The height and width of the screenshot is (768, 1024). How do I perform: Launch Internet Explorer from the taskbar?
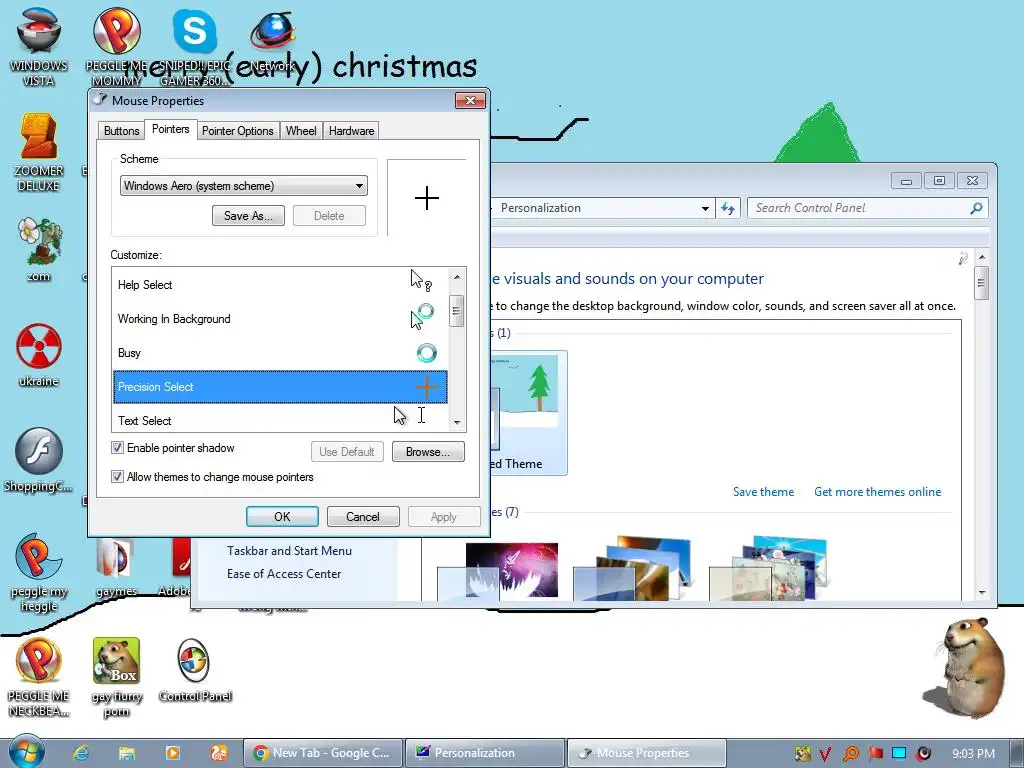click(x=81, y=753)
